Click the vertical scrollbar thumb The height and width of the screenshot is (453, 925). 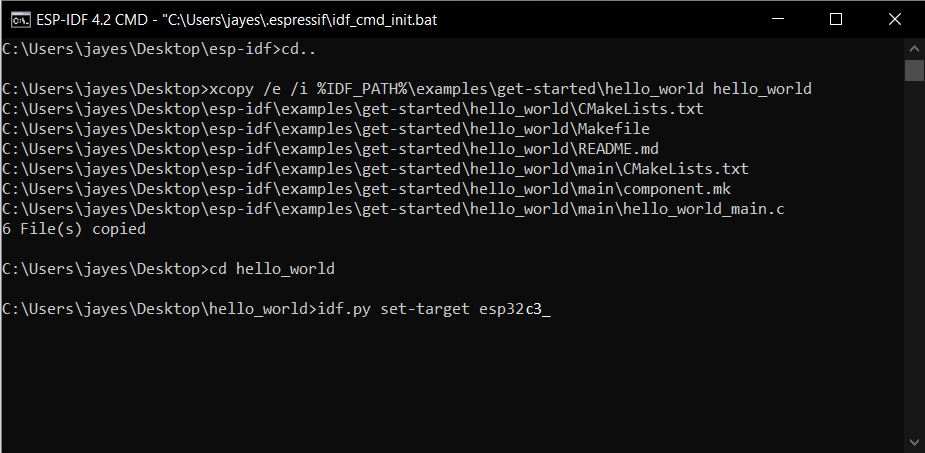pos(914,70)
